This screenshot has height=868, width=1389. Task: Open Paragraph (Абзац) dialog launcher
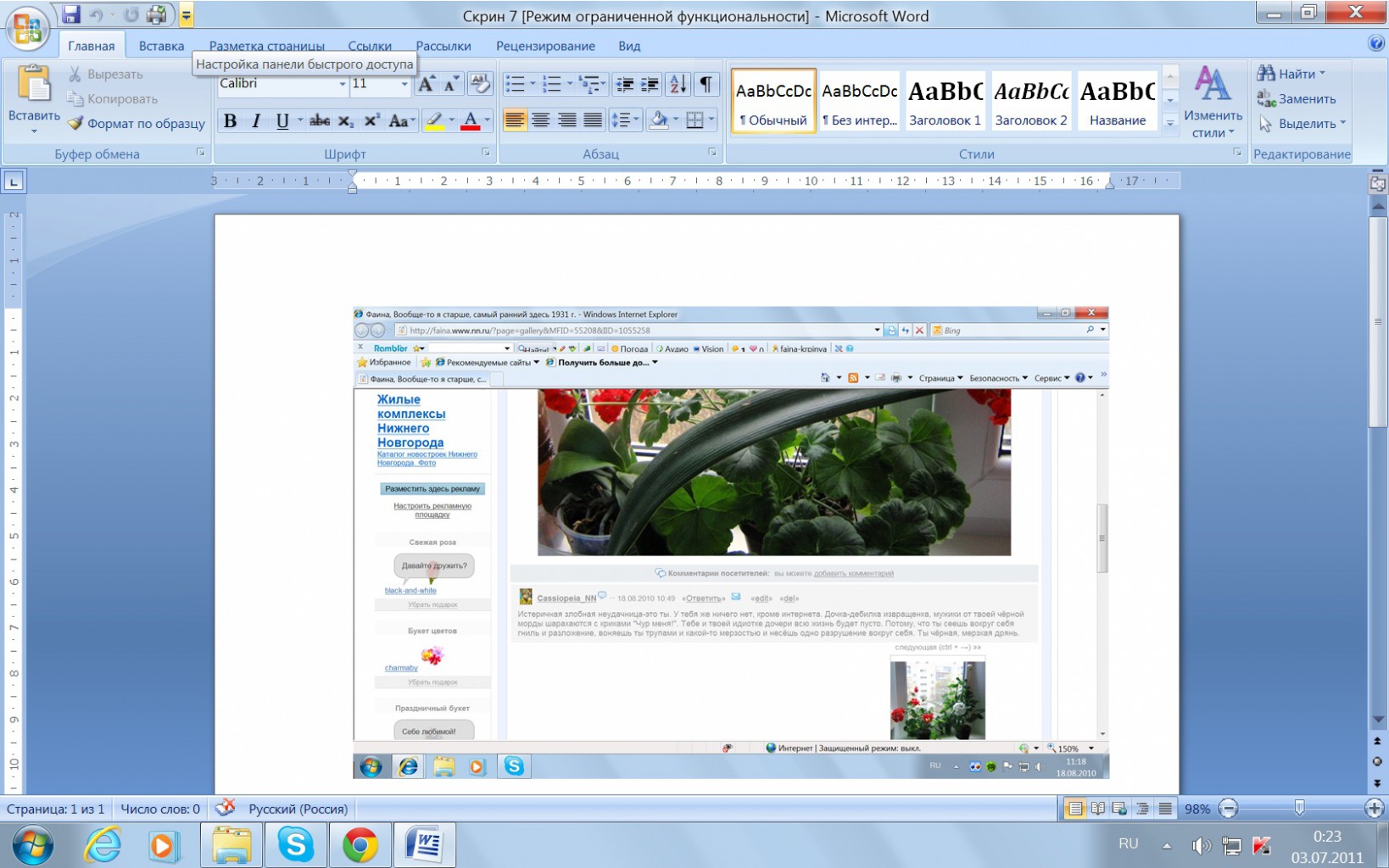coord(712,153)
